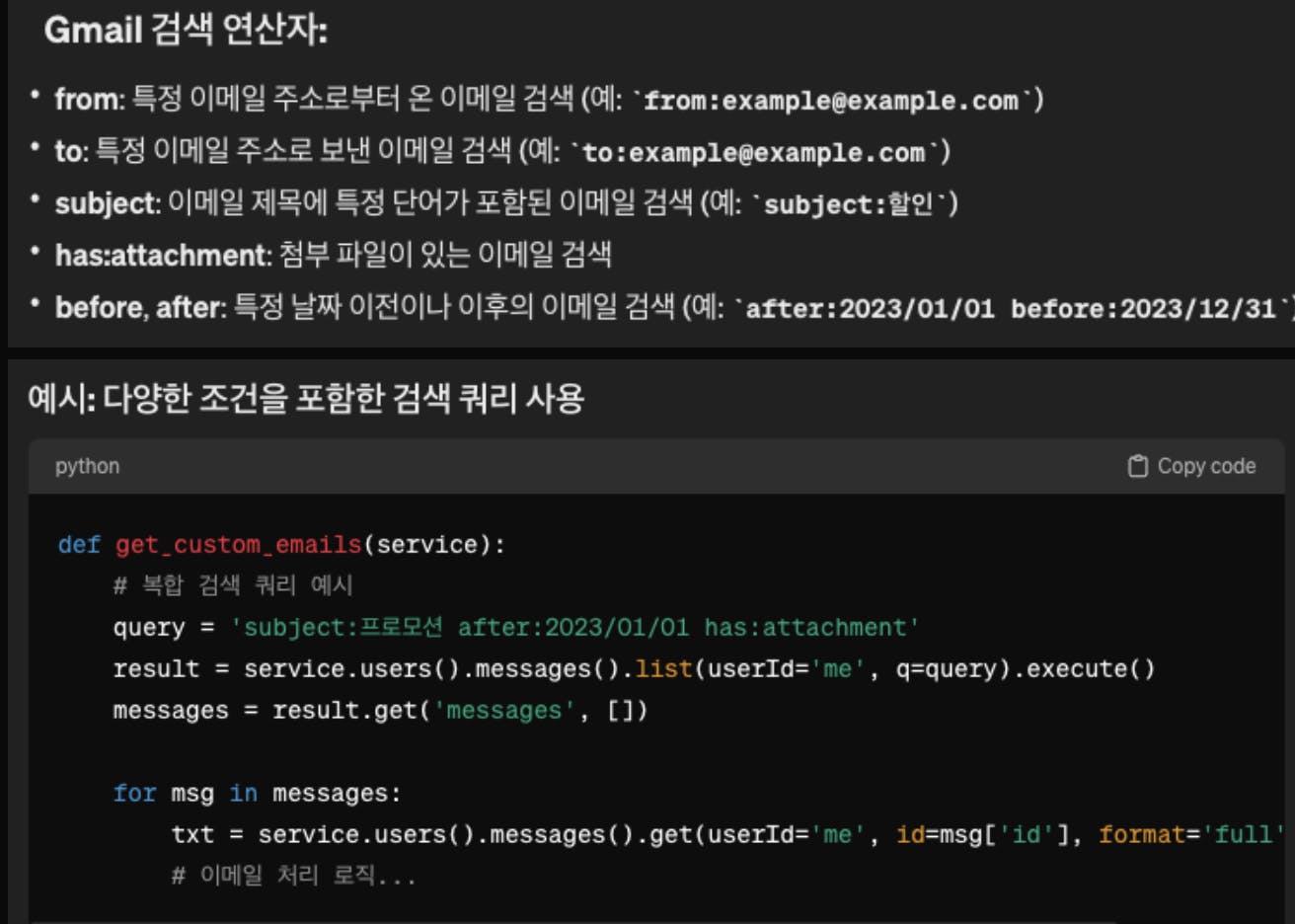This screenshot has width=1295, height=924.
Task: Click function name 'get_custom_emails' in code
Action: (x=238, y=545)
